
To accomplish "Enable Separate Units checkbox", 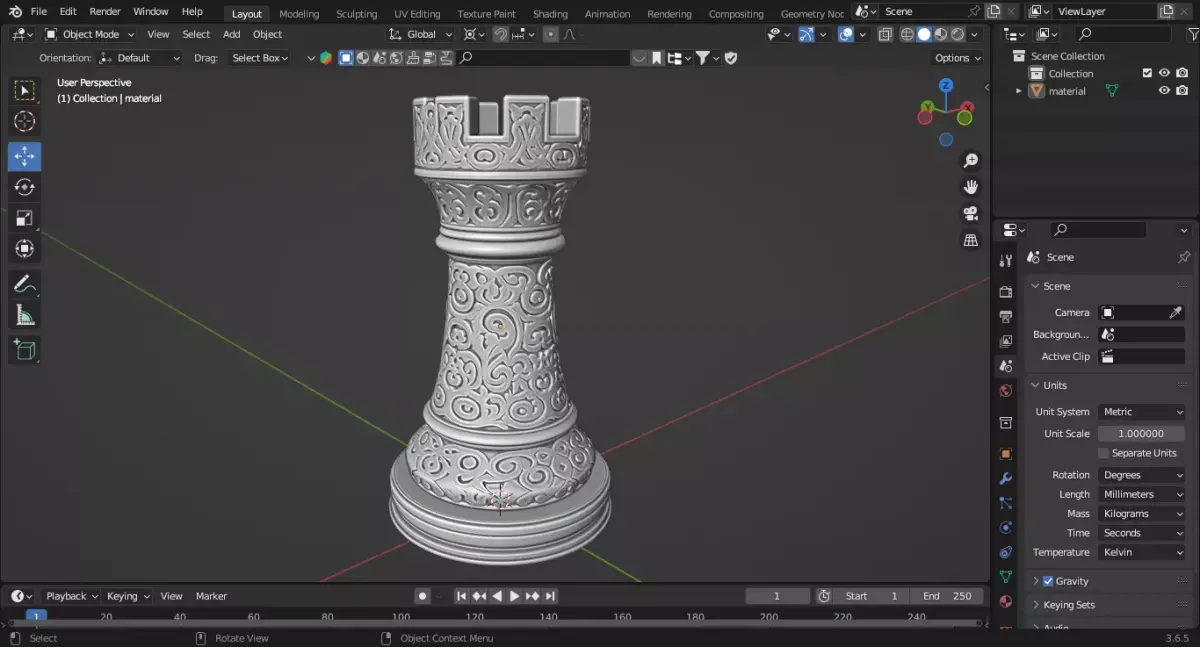I will pos(1104,453).
